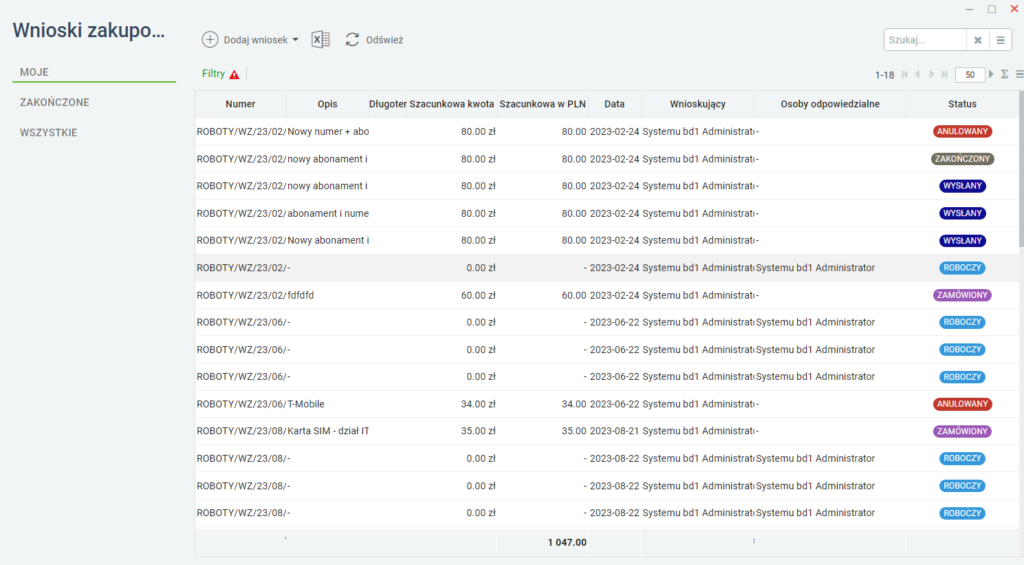The width and height of the screenshot is (1024, 565).
Task: Click the 34.00 zł amount cell
Action: click(451, 404)
